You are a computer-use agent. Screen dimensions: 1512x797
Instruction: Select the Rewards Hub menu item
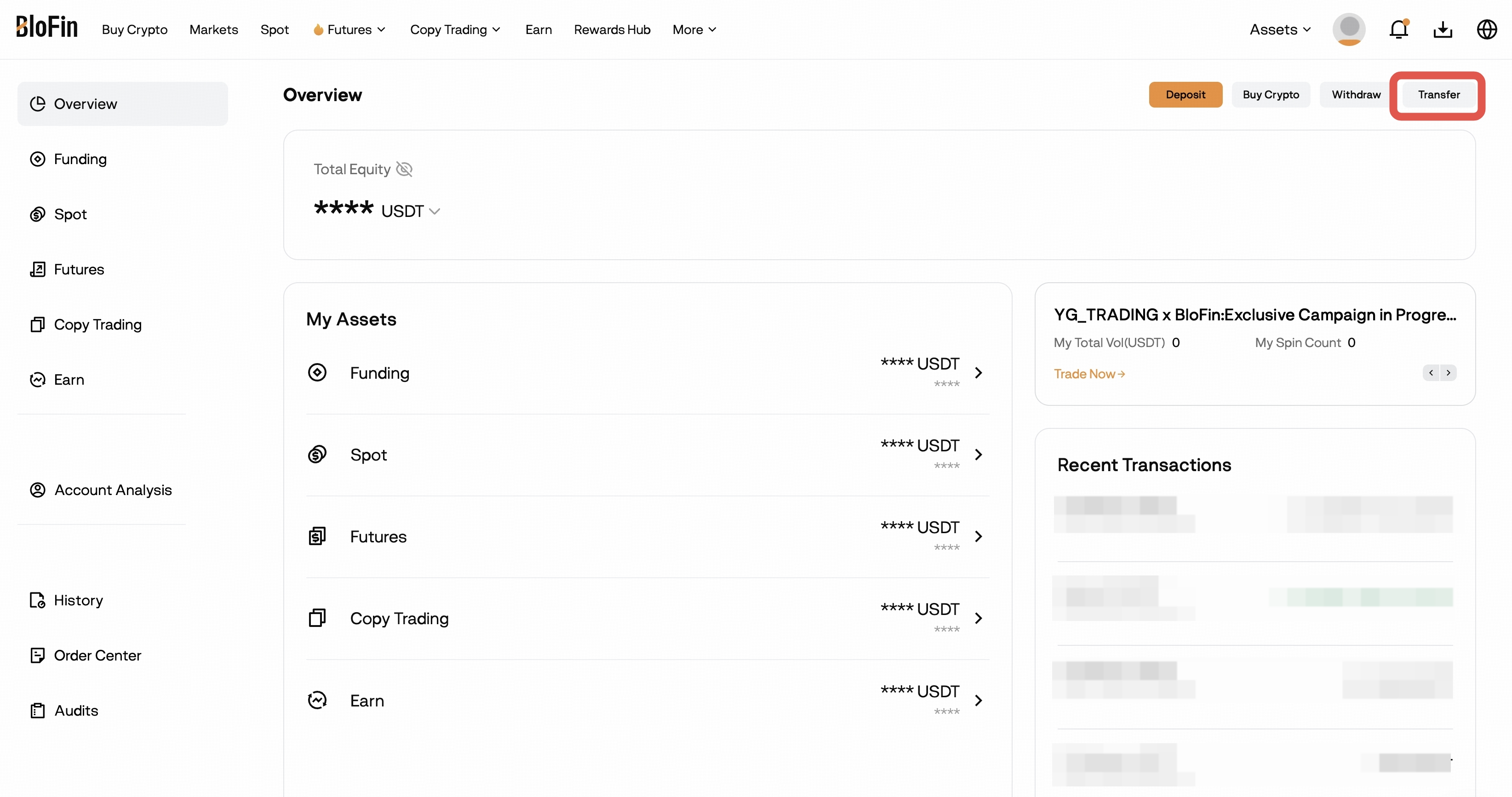pos(612,29)
